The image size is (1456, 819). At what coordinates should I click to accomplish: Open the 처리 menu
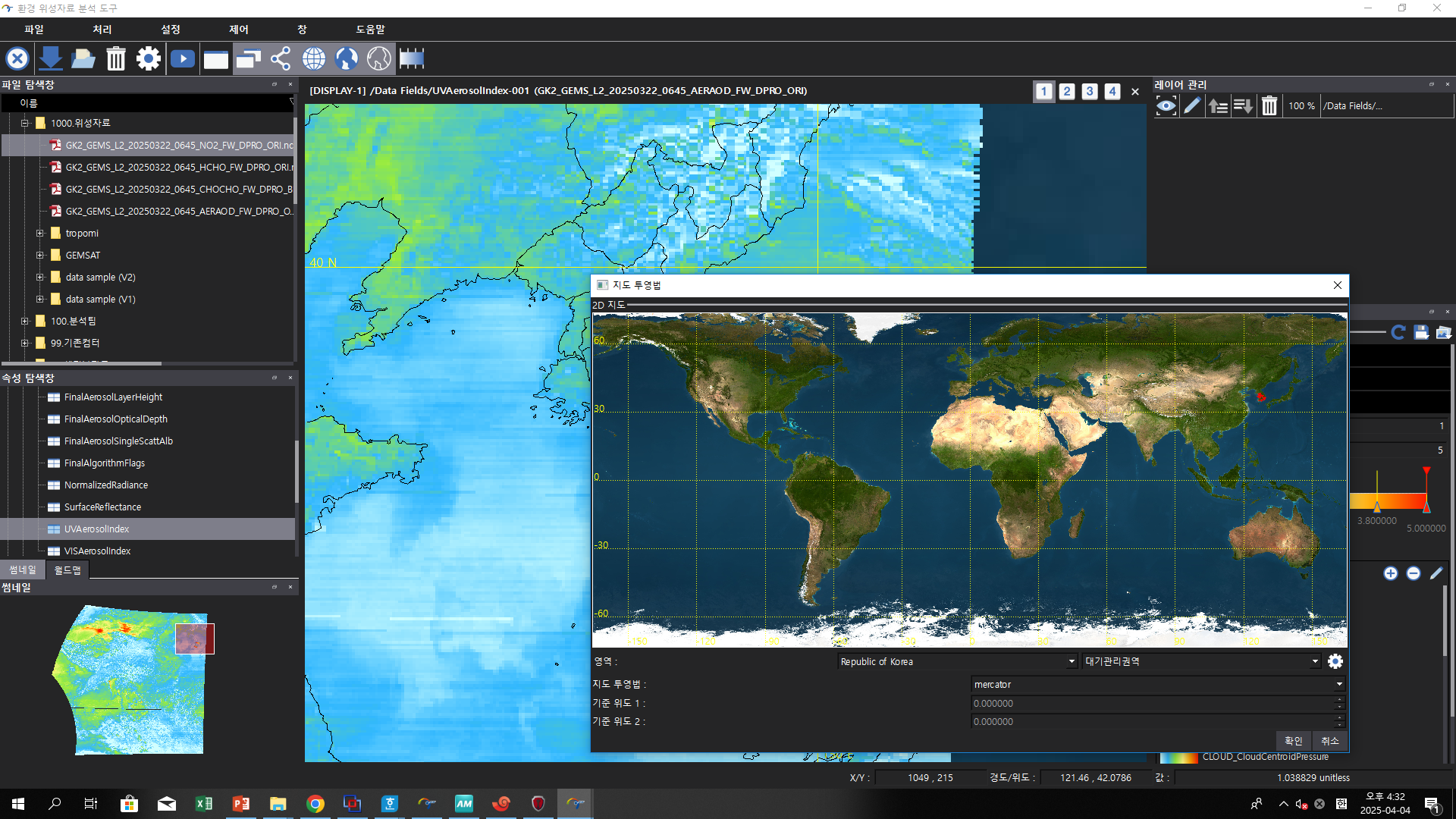click(x=102, y=29)
